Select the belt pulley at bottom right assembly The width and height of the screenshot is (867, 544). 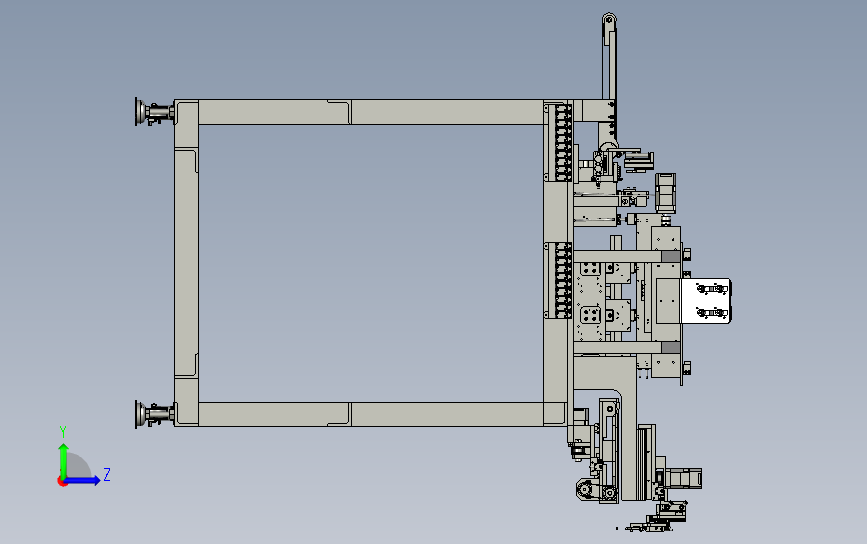(x=585, y=490)
